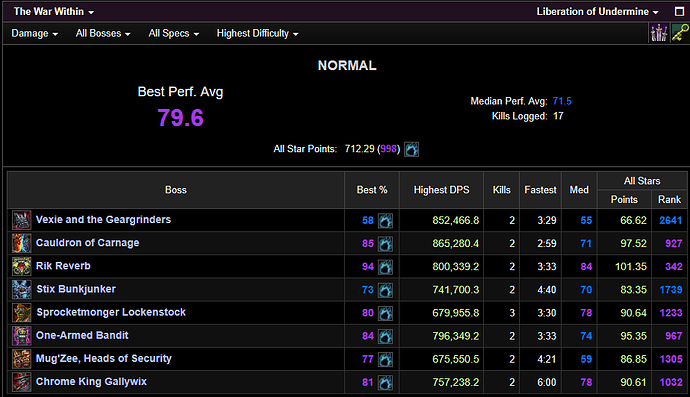The width and height of the screenshot is (690, 397).
Task: Click Sprocketmonger Lockenstock kills count 3
Action: pos(512,313)
